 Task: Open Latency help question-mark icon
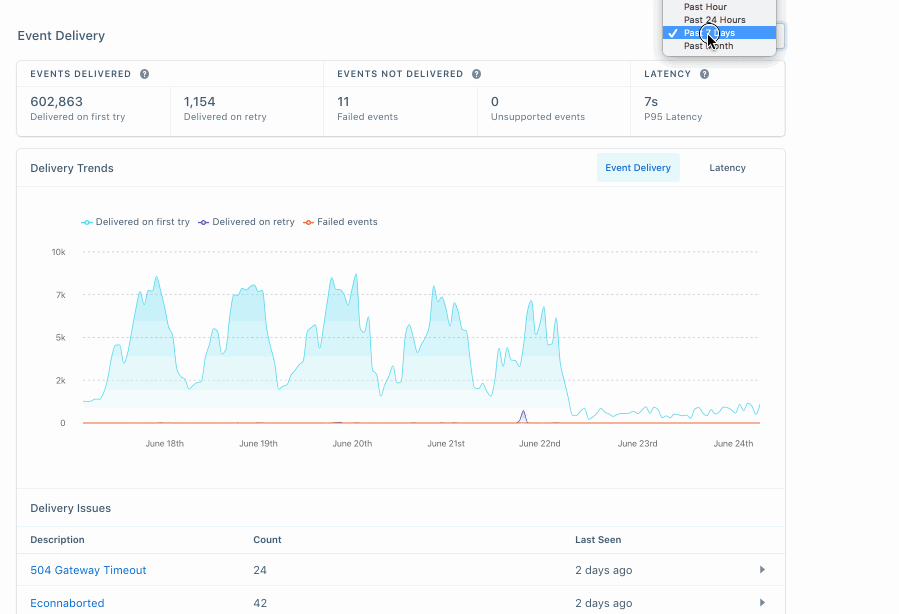704,74
